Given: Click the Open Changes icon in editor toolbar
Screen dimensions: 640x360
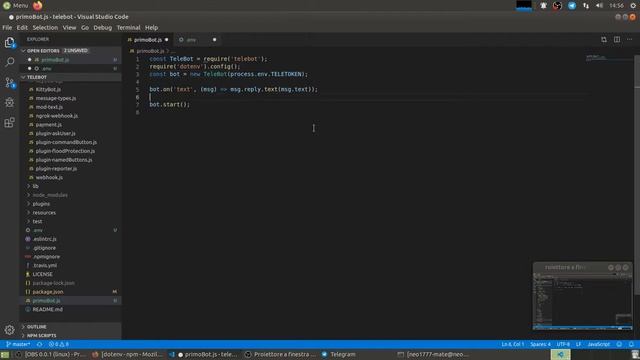Looking at the screenshot, I should (x=604, y=40).
